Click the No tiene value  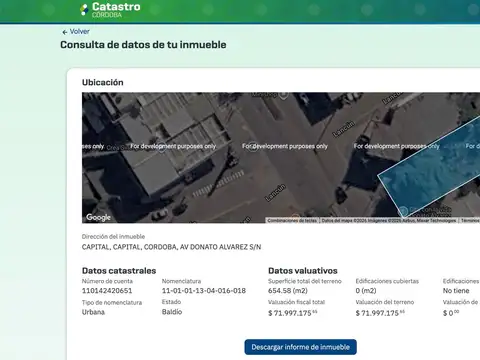tap(456, 291)
